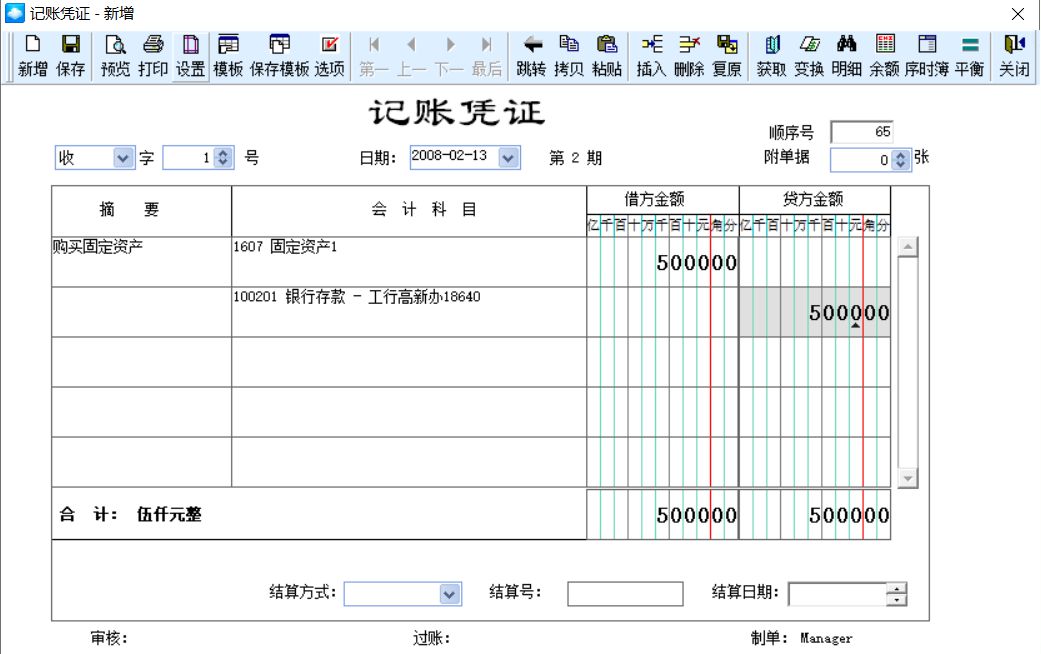Click the total debit amount 500000
Screen dimensions: 1041x654
click(663, 515)
